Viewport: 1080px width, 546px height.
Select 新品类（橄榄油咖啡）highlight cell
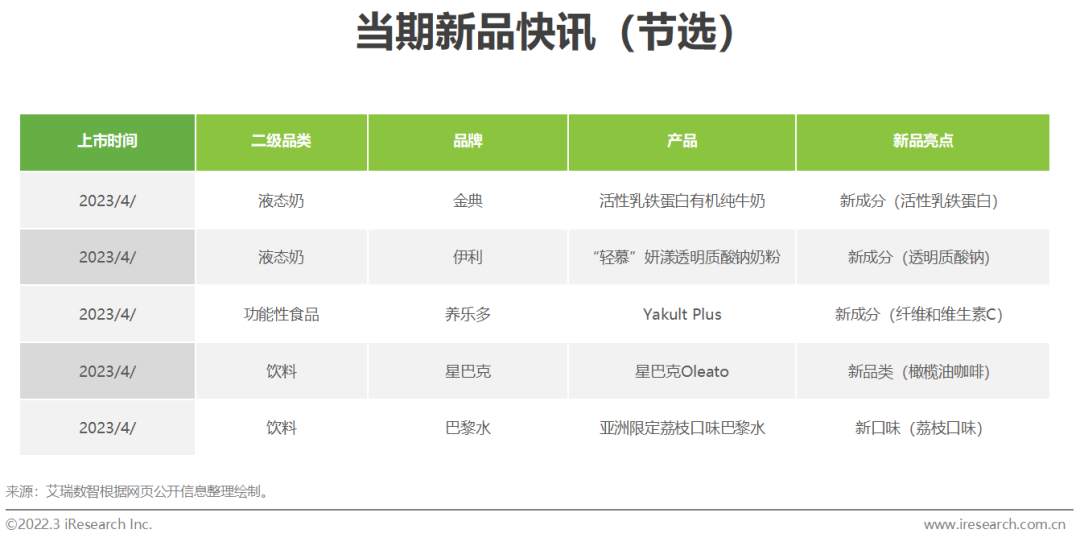(923, 371)
